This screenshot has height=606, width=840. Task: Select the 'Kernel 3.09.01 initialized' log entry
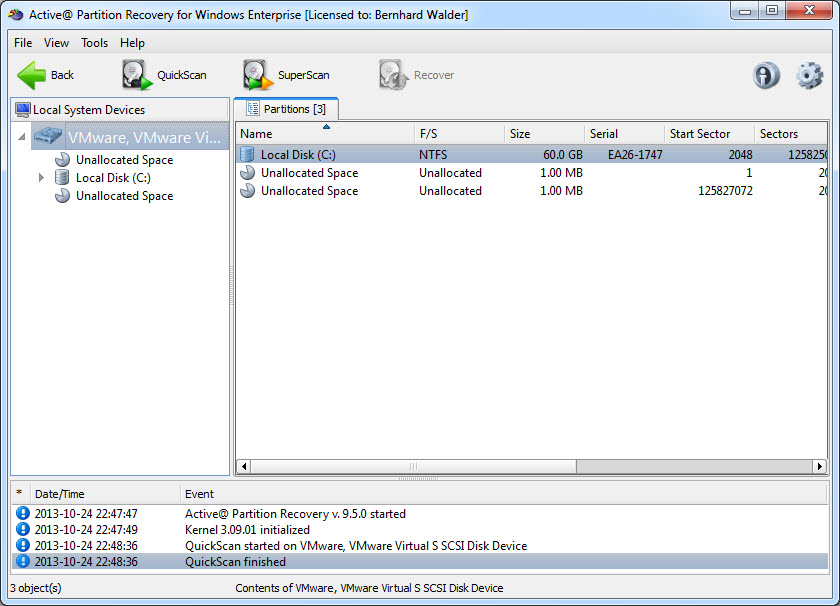click(420, 529)
